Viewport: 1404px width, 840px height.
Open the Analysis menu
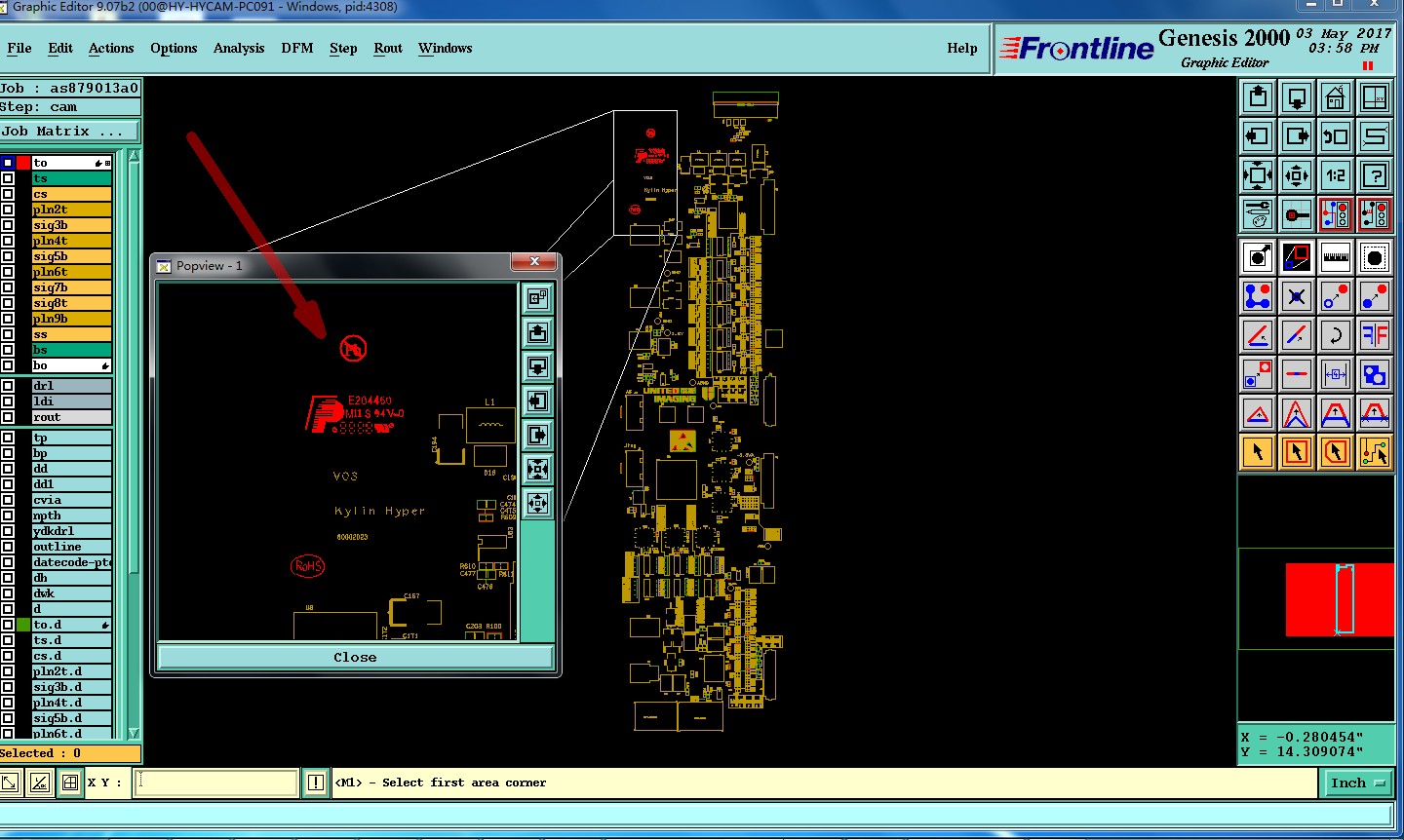(239, 48)
